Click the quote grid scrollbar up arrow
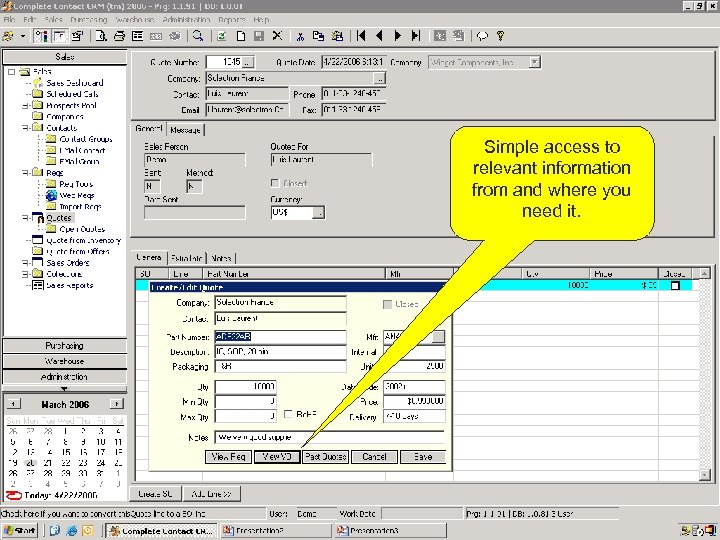Viewport: 720px width, 540px height. pos(704,274)
